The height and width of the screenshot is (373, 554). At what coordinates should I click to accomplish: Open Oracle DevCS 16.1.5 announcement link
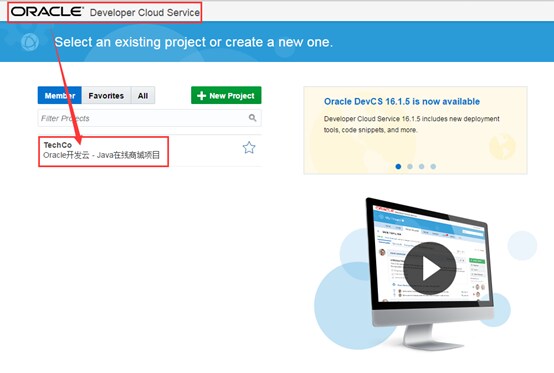tap(402, 102)
